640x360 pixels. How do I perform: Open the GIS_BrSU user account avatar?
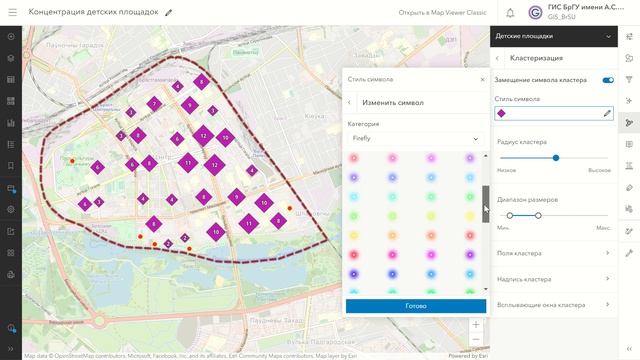(535, 13)
